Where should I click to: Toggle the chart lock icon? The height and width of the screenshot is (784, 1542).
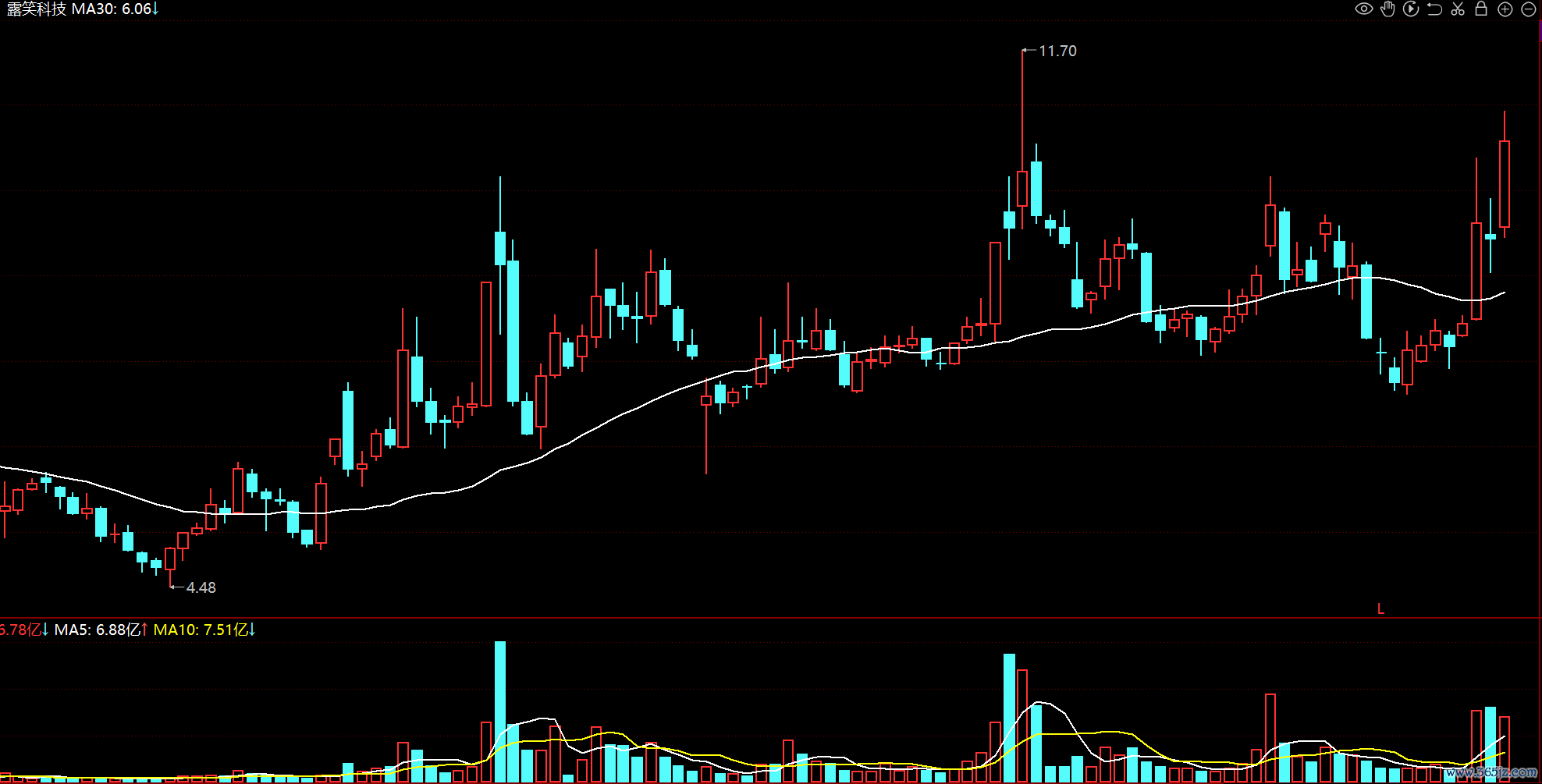(1481, 9)
